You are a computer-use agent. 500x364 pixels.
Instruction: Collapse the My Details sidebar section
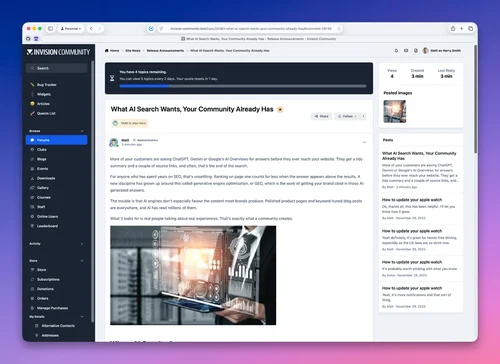tap(82, 317)
